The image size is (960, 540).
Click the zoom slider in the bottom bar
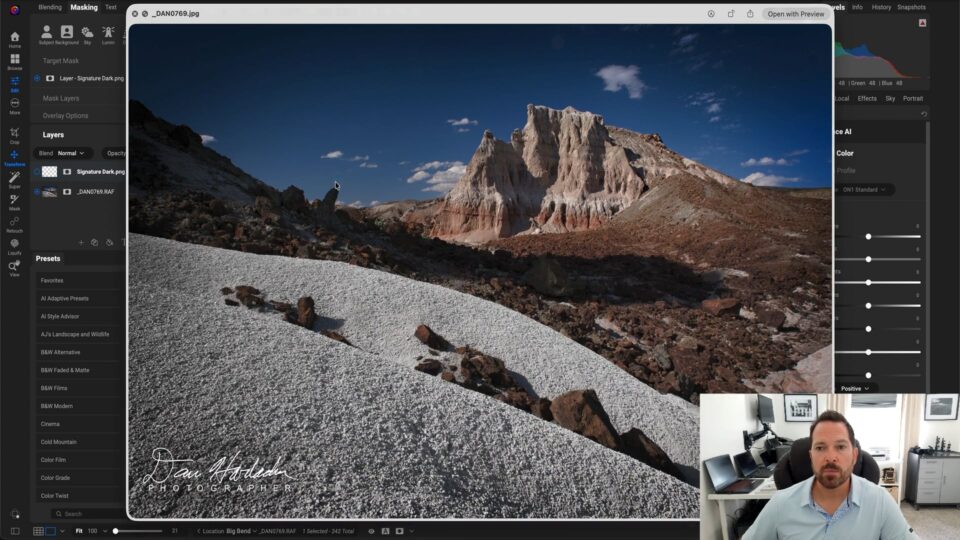pyautogui.click(x=138, y=531)
